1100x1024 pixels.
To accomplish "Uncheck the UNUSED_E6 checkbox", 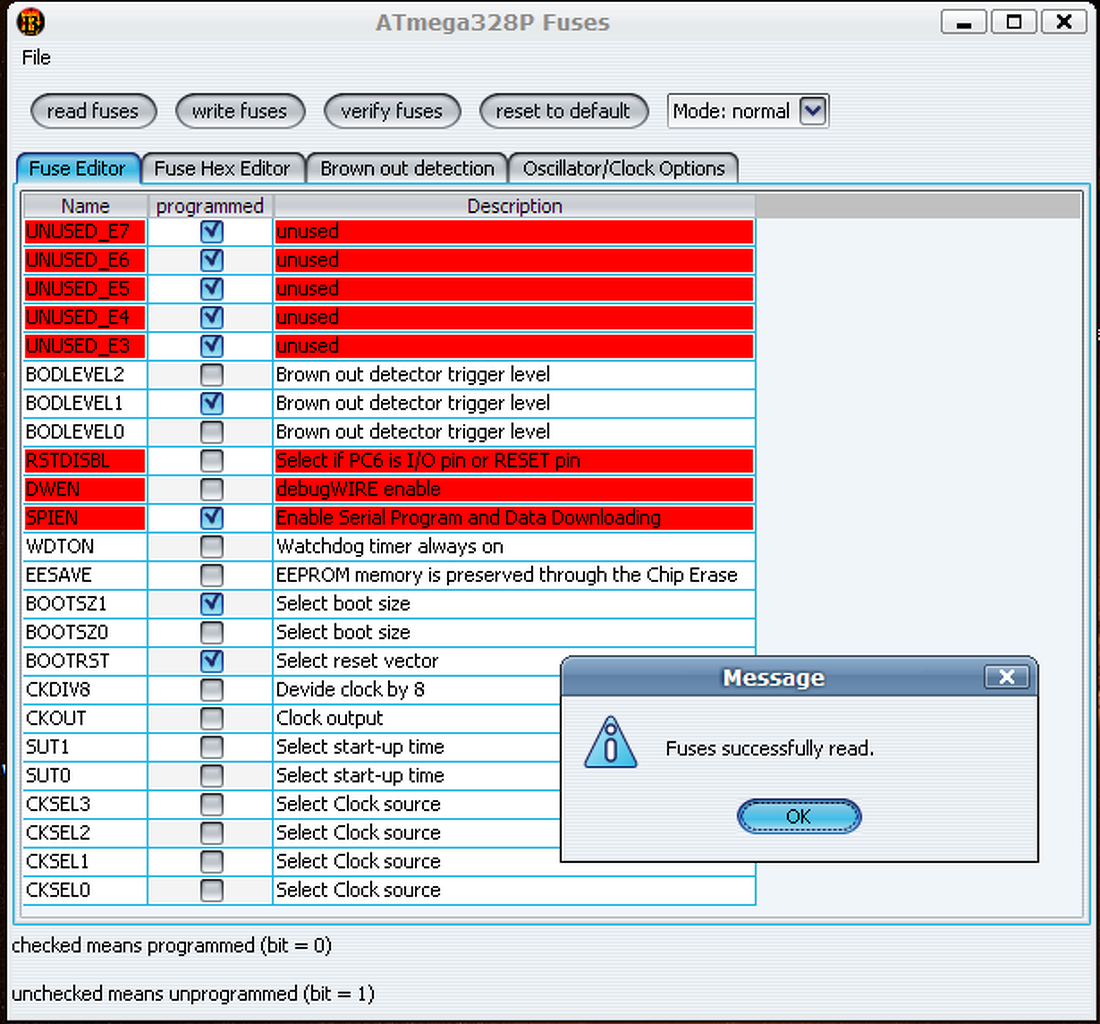I will [x=211, y=260].
